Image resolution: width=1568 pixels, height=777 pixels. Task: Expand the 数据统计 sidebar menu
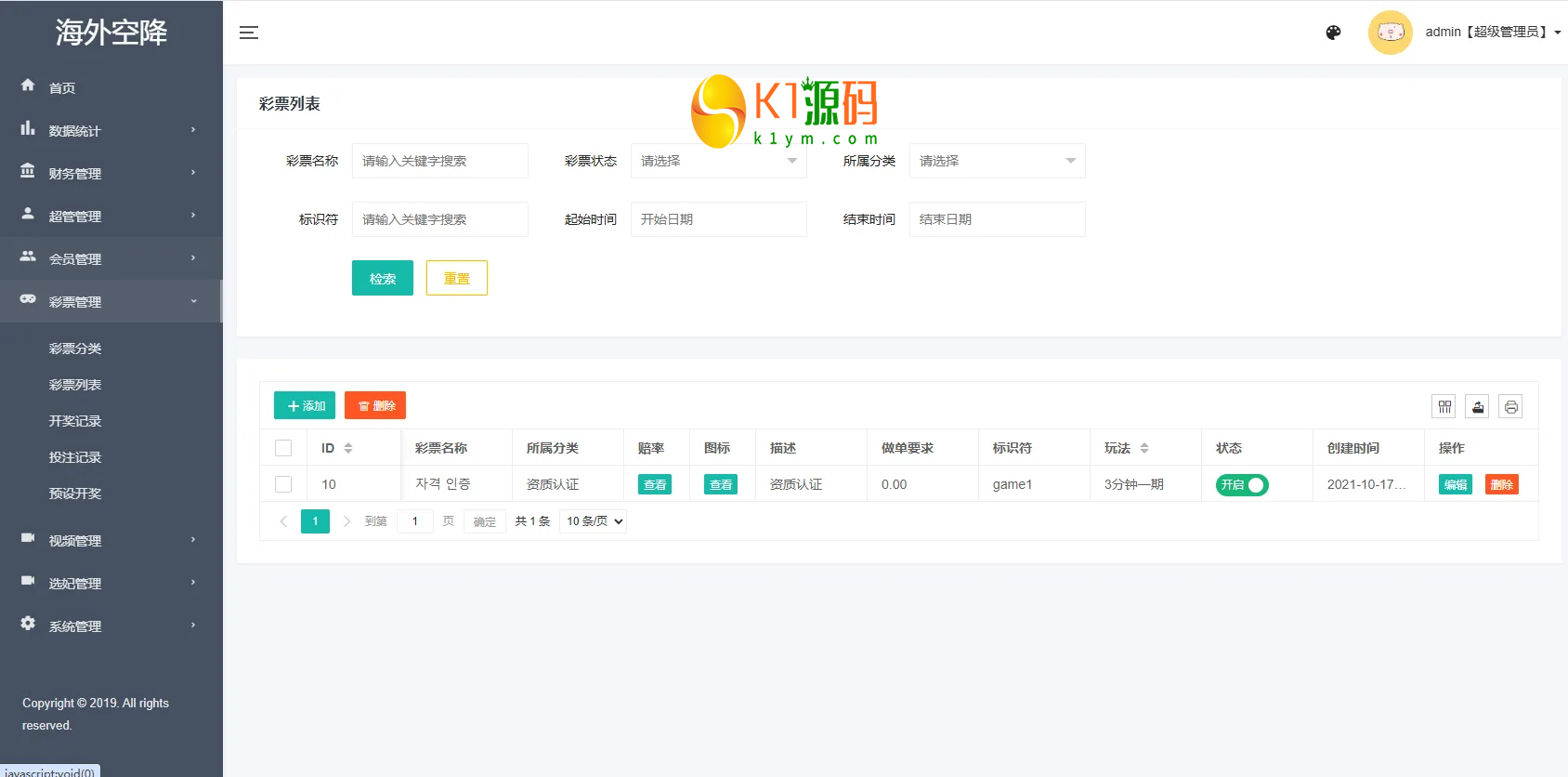(111, 130)
